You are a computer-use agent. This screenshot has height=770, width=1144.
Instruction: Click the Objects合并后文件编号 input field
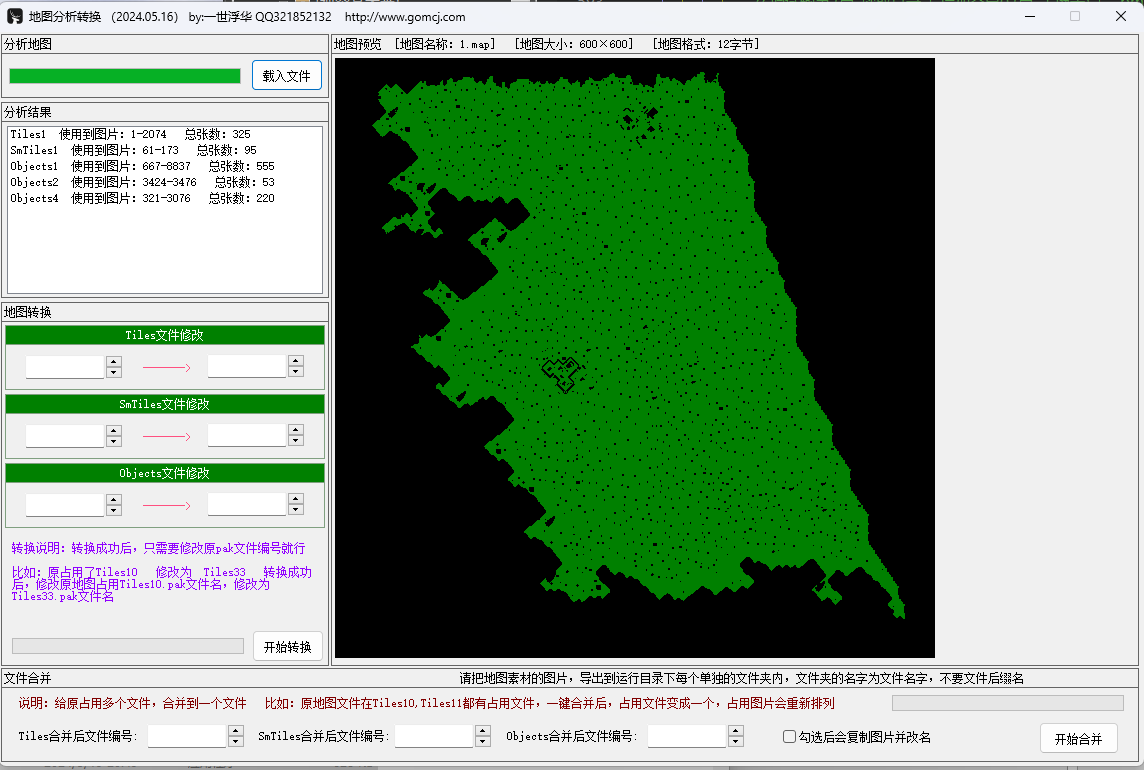[687, 736]
